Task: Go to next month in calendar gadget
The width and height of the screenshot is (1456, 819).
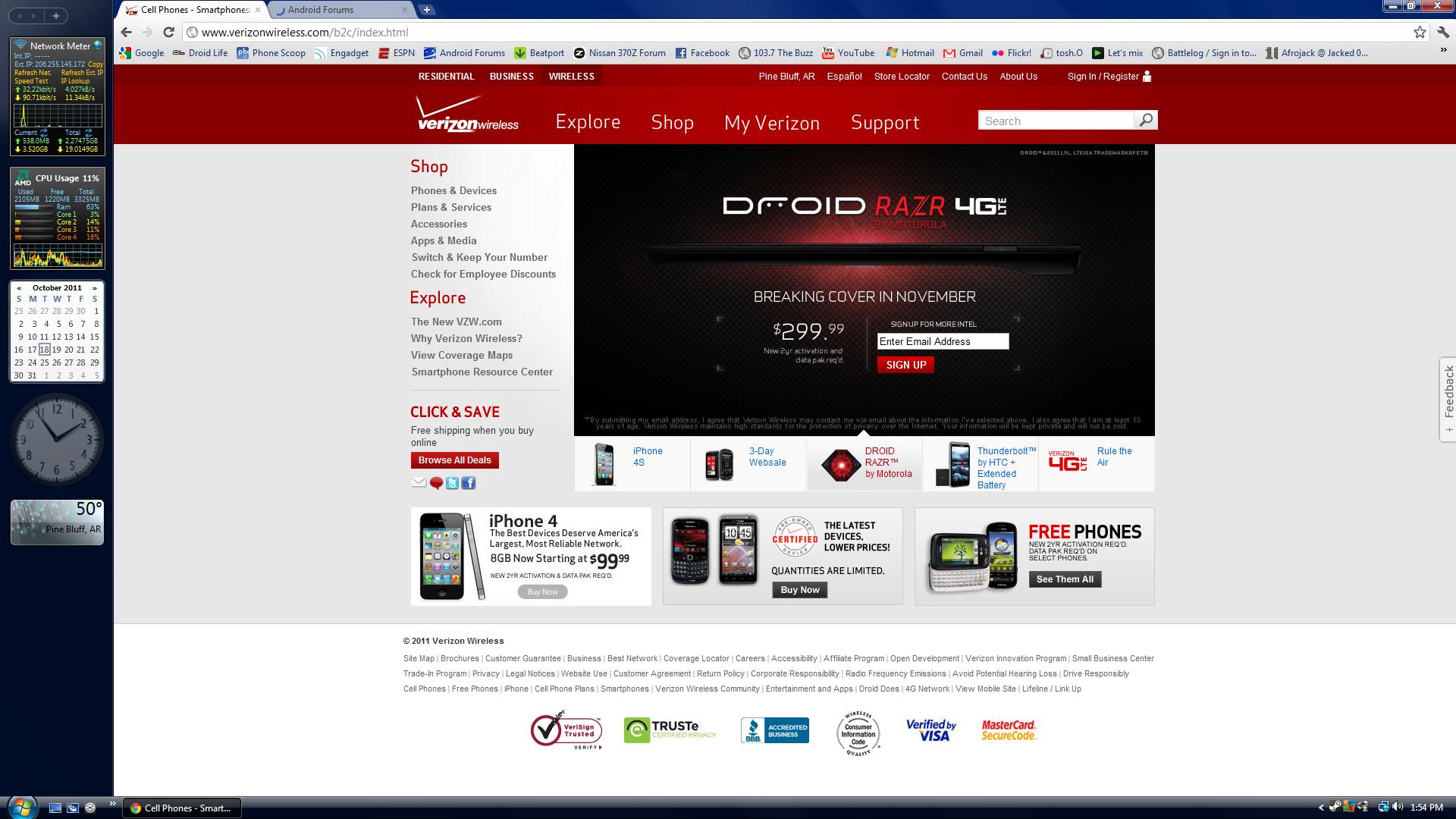Action: click(x=95, y=288)
